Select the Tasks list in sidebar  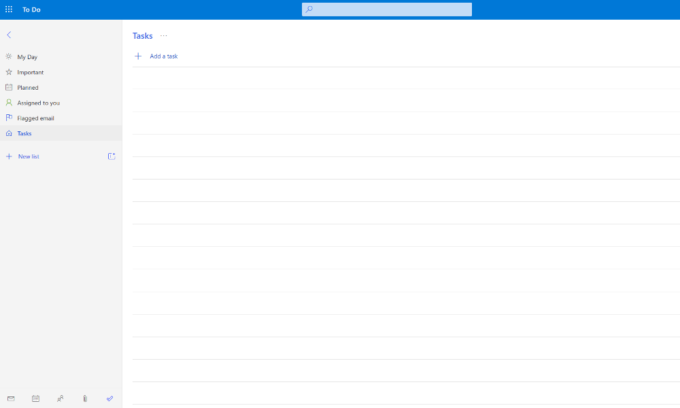(x=24, y=133)
